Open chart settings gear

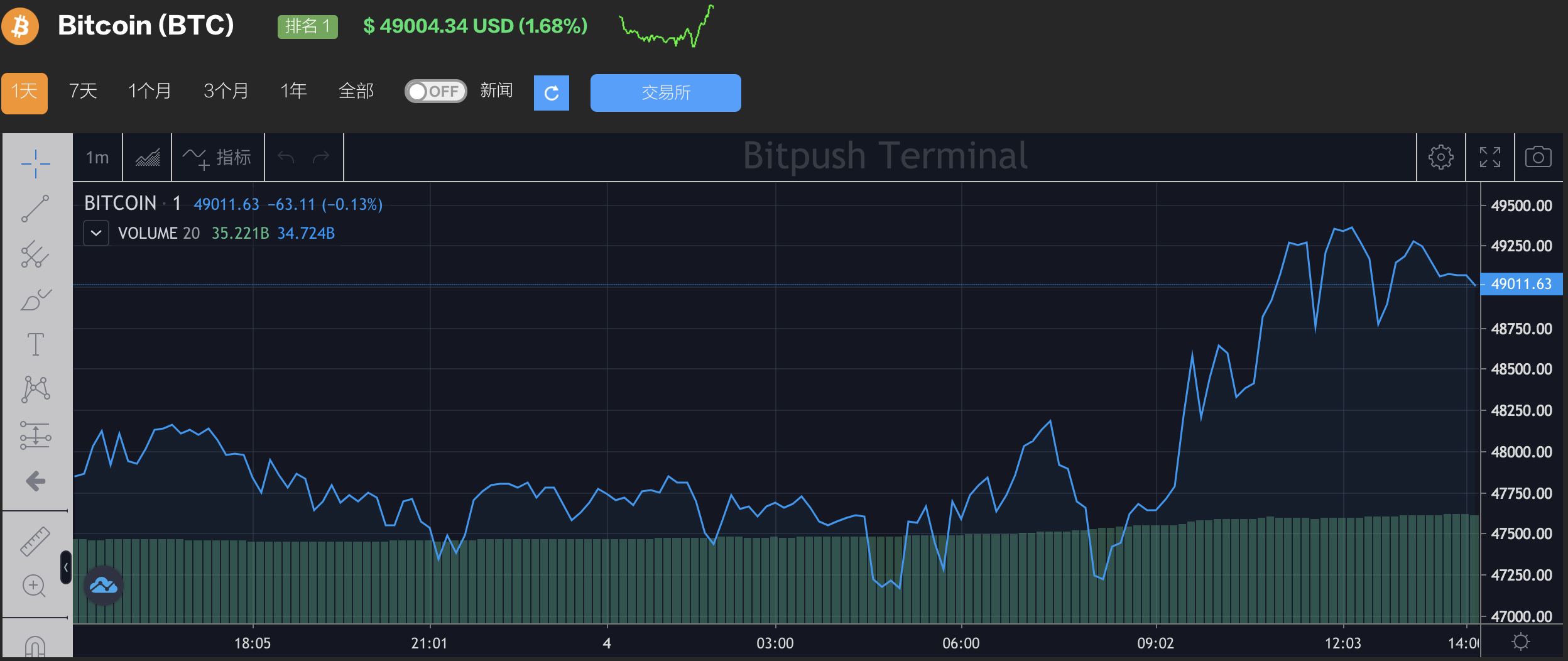coord(1440,157)
